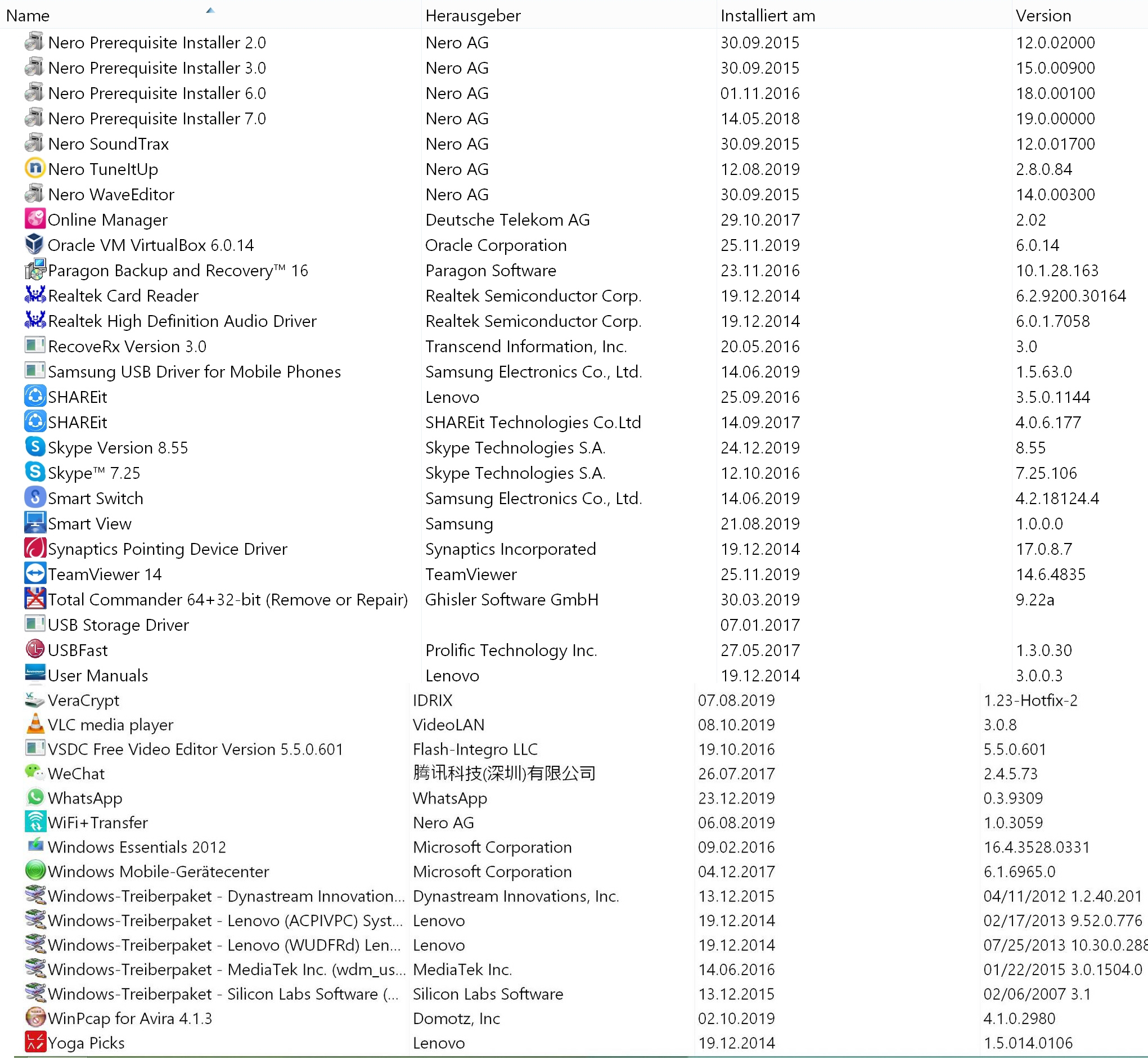The width and height of the screenshot is (1148, 1064).
Task: Sort list by Name column header
Action: click(28, 16)
